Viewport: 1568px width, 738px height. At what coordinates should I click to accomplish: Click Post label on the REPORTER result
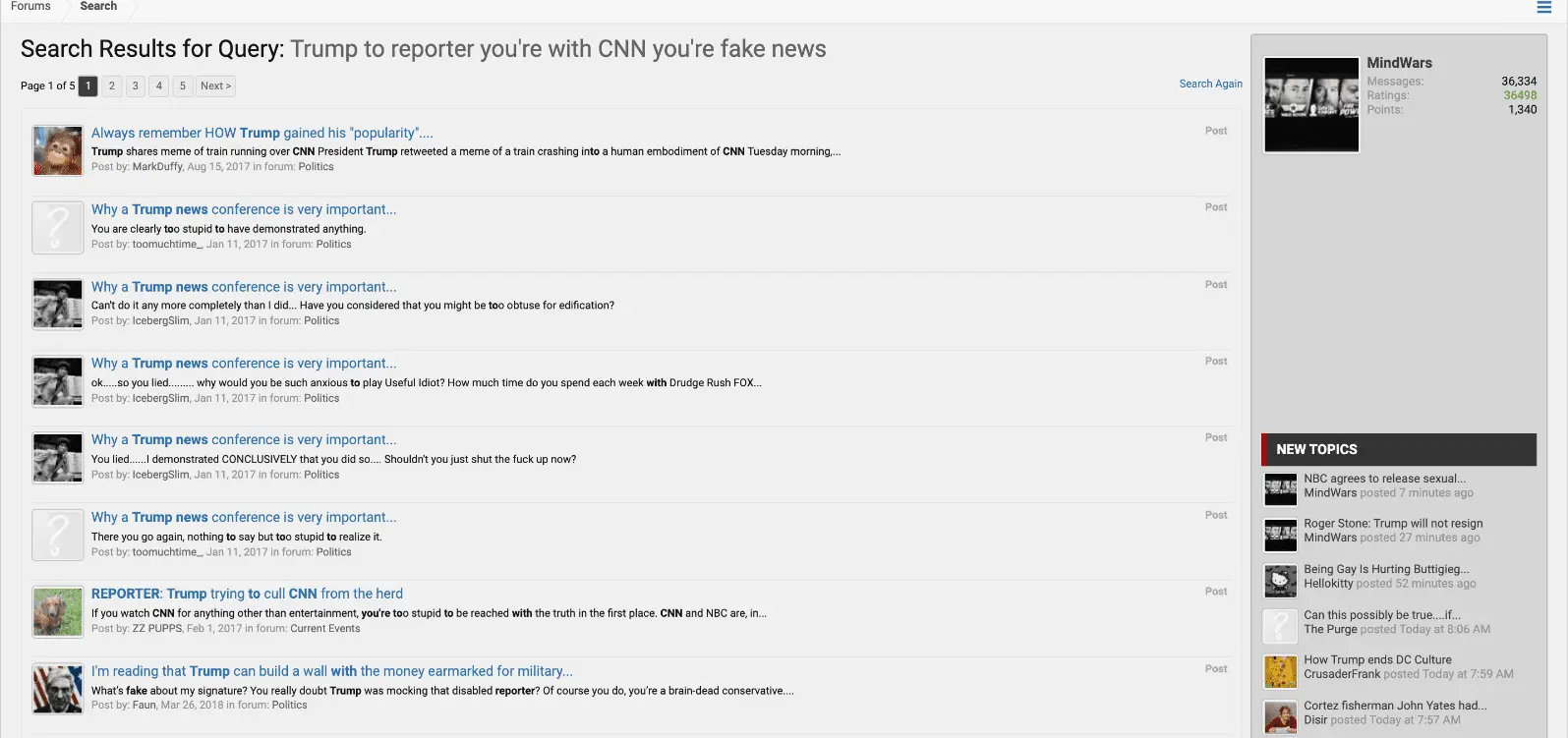1216,592
